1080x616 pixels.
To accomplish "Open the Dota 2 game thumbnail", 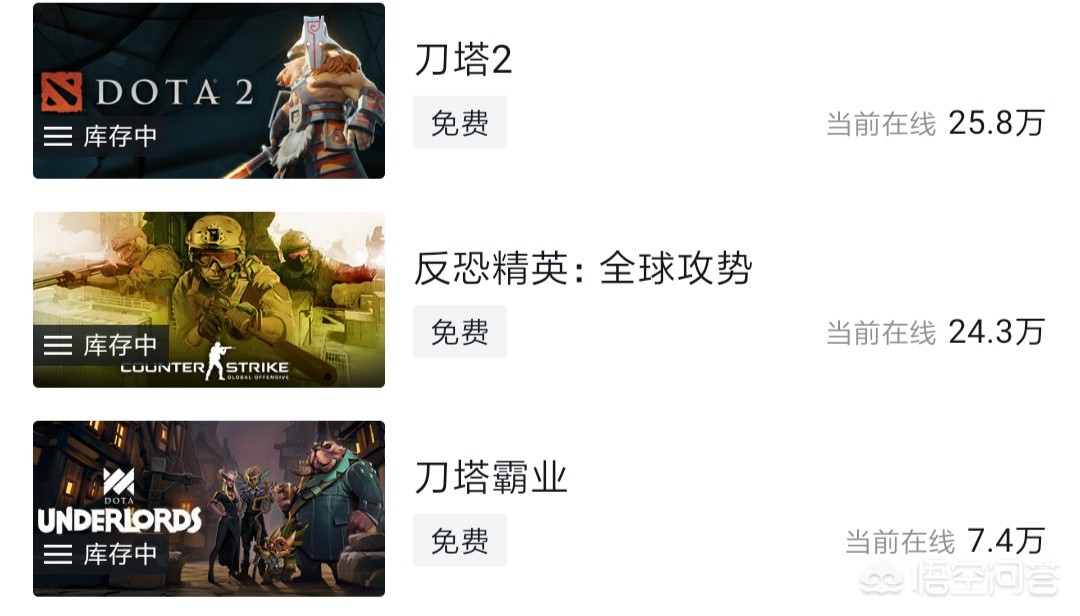I will (x=209, y=91).
